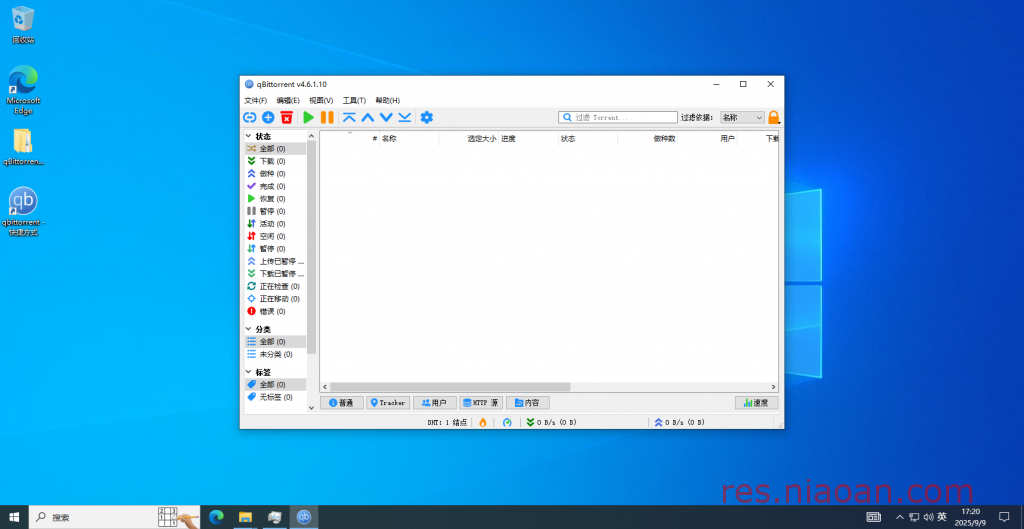The height and width of the screenshot is (529, 1024).
Task: Switch to the 用户 peers tab
Action: point(434,403)
